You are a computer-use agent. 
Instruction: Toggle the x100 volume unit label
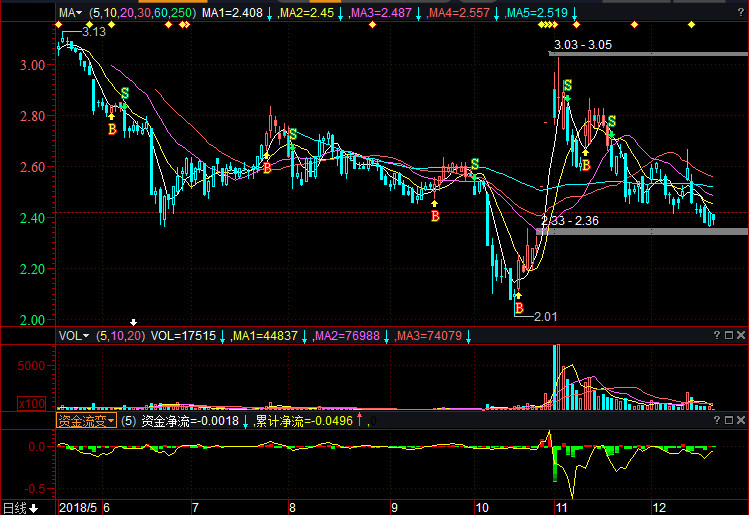point(30,403)
